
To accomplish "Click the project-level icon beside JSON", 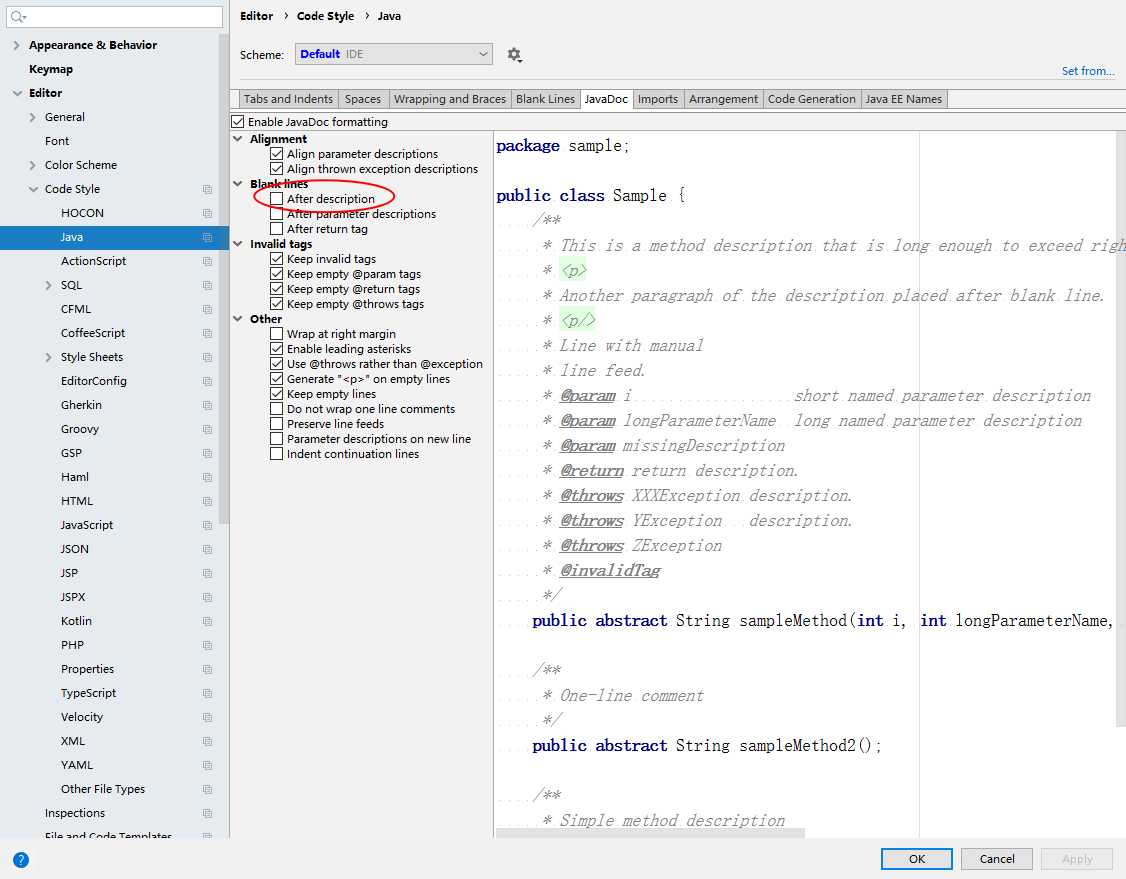I will 208,549.
